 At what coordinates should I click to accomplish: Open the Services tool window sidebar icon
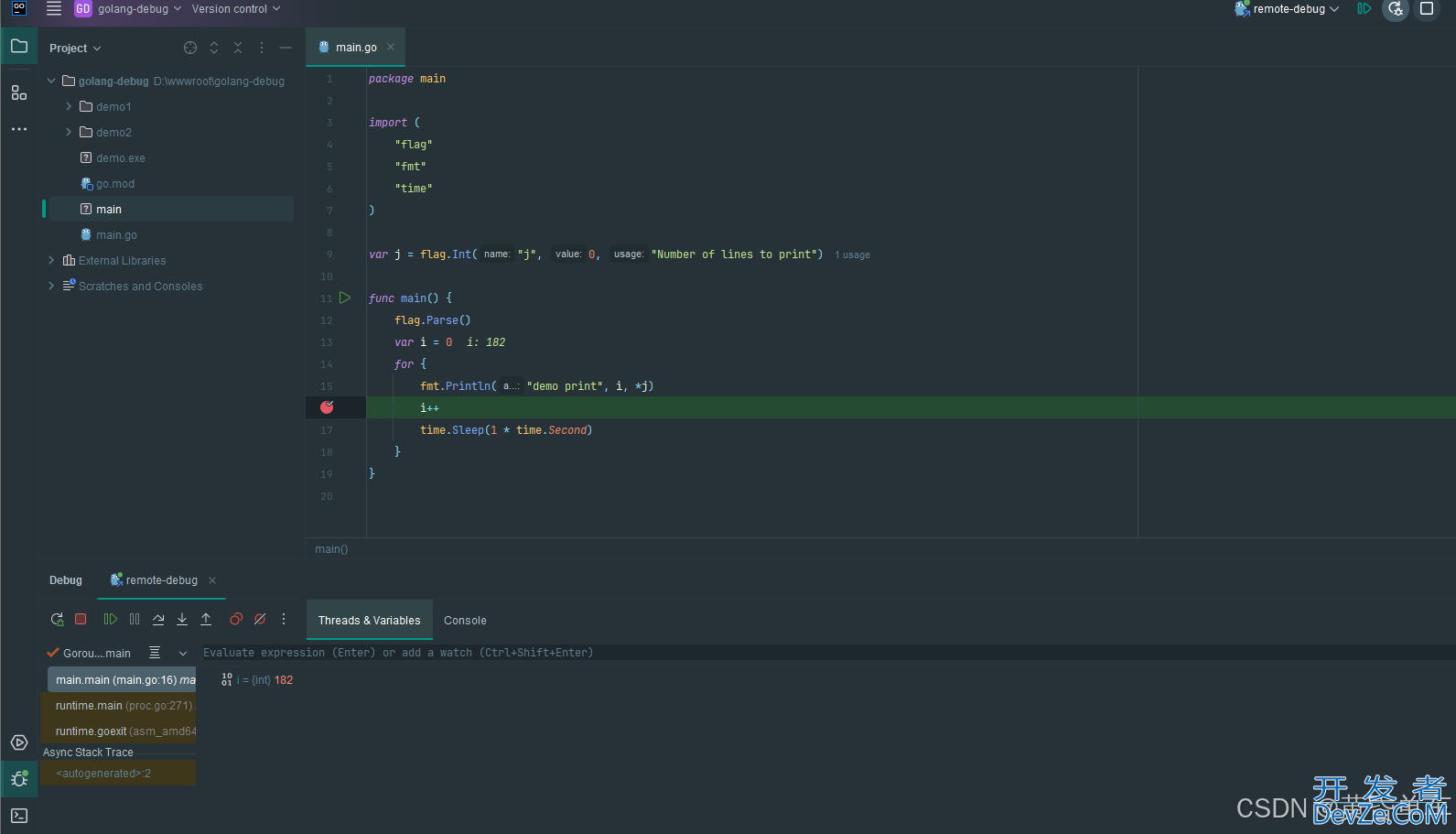(x=19, y=742)
